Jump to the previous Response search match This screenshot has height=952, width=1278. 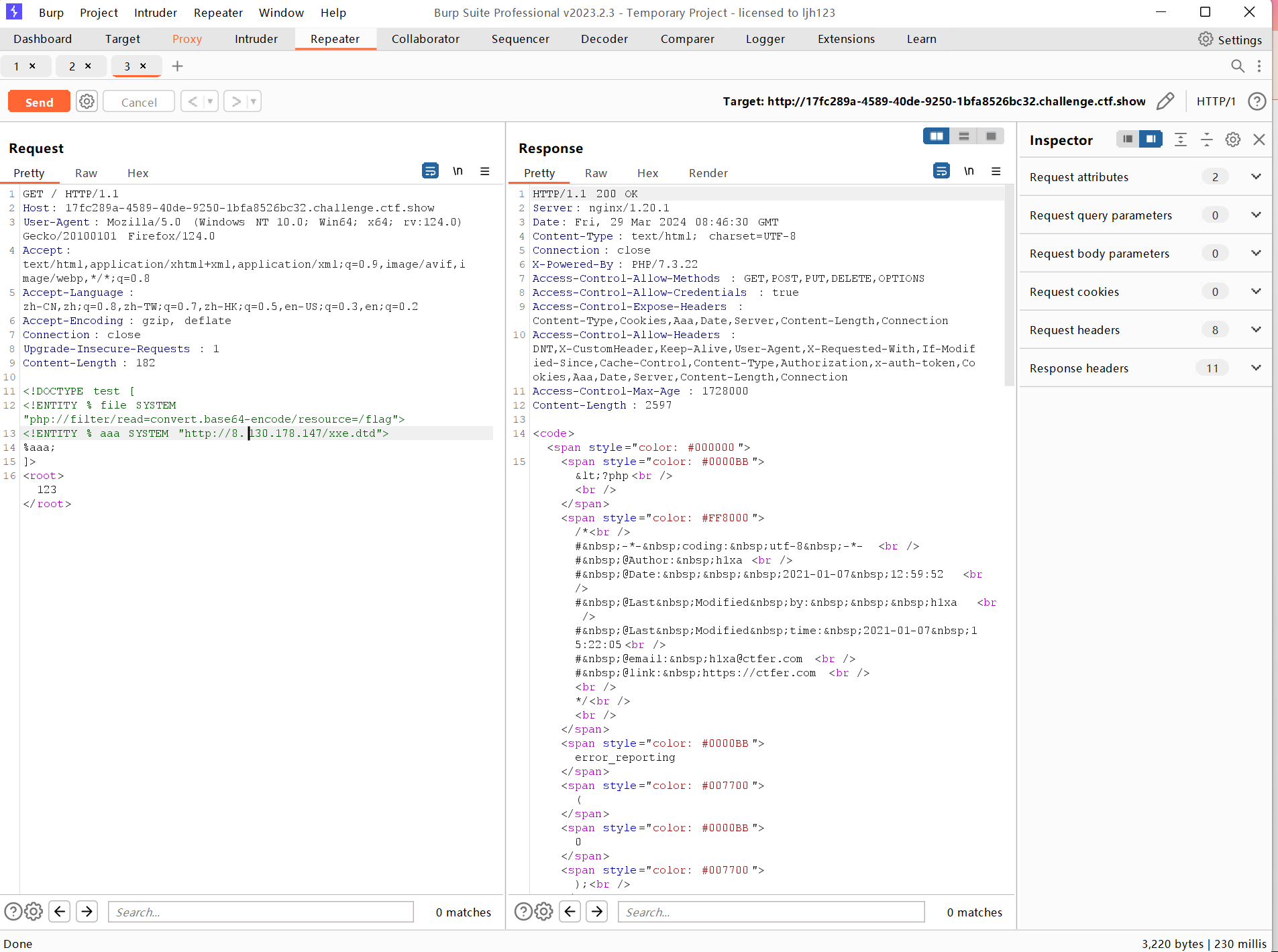(x=570, y=911)
